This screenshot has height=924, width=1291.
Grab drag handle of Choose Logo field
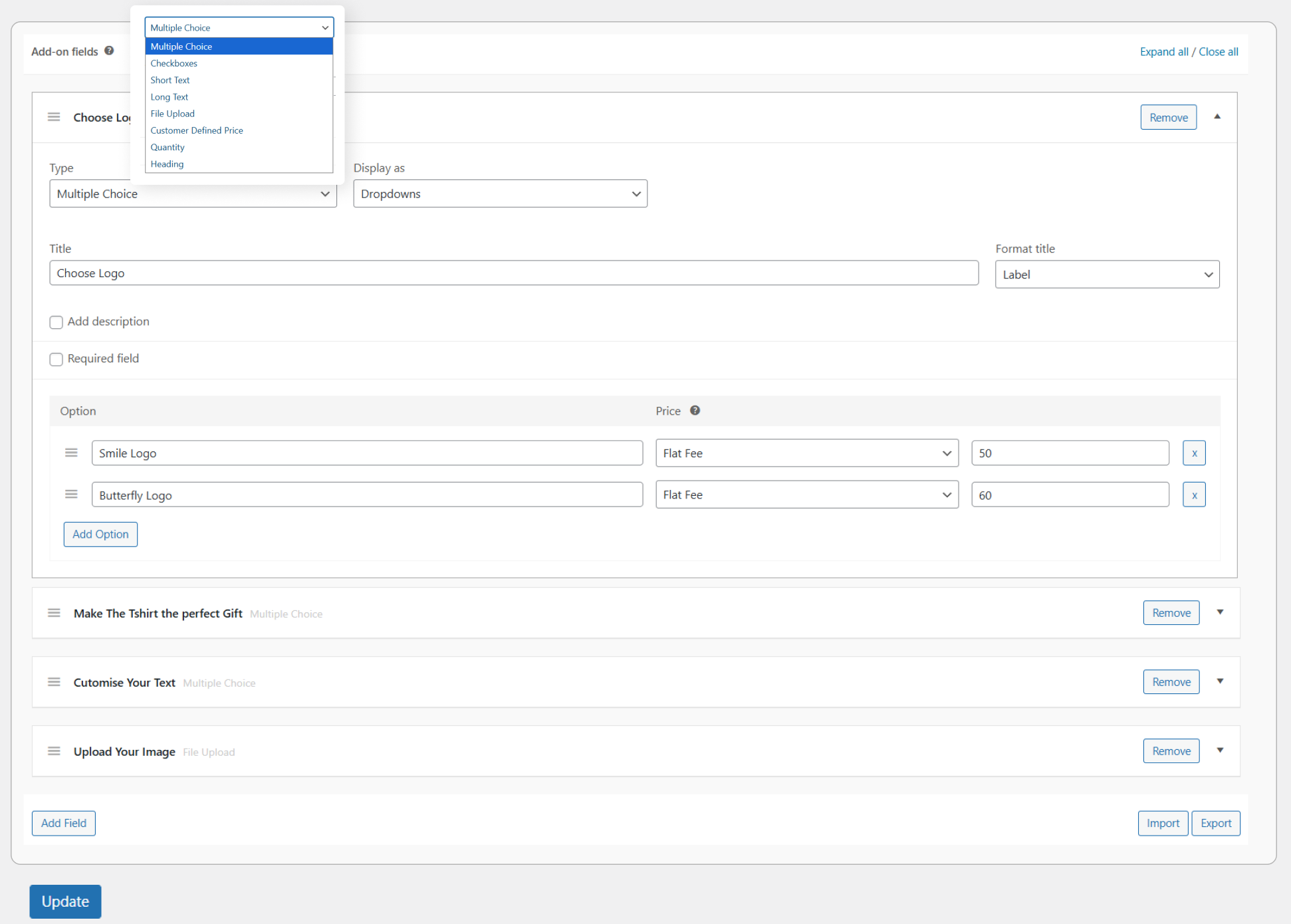pos(54,117)
